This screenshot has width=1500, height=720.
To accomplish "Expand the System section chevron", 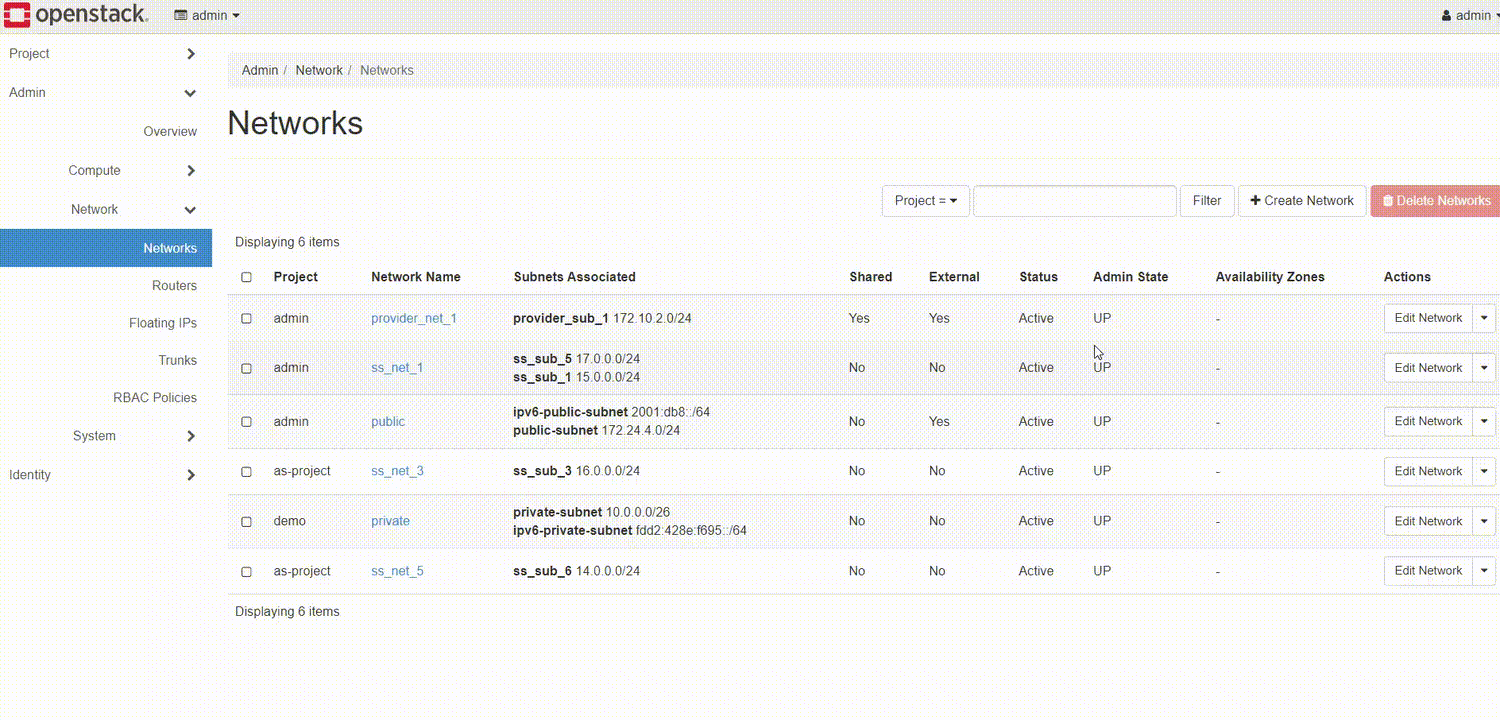I will click(191, 436).
